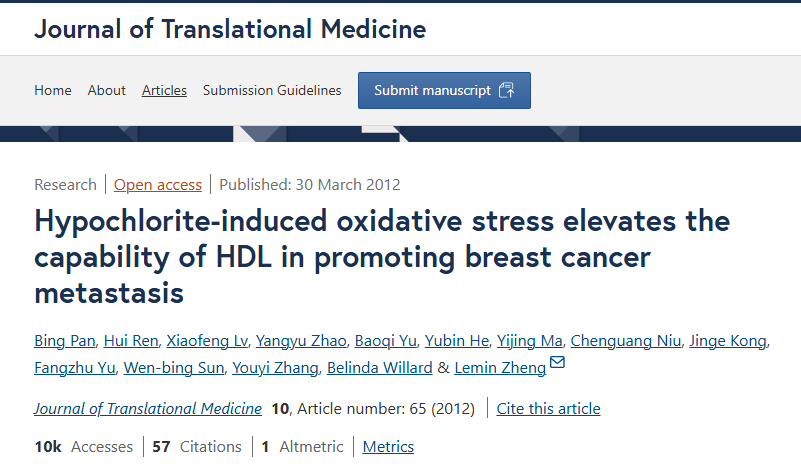View author Chenguang Niu details
The height and width of the screenshot is (470, 801).
626,341
